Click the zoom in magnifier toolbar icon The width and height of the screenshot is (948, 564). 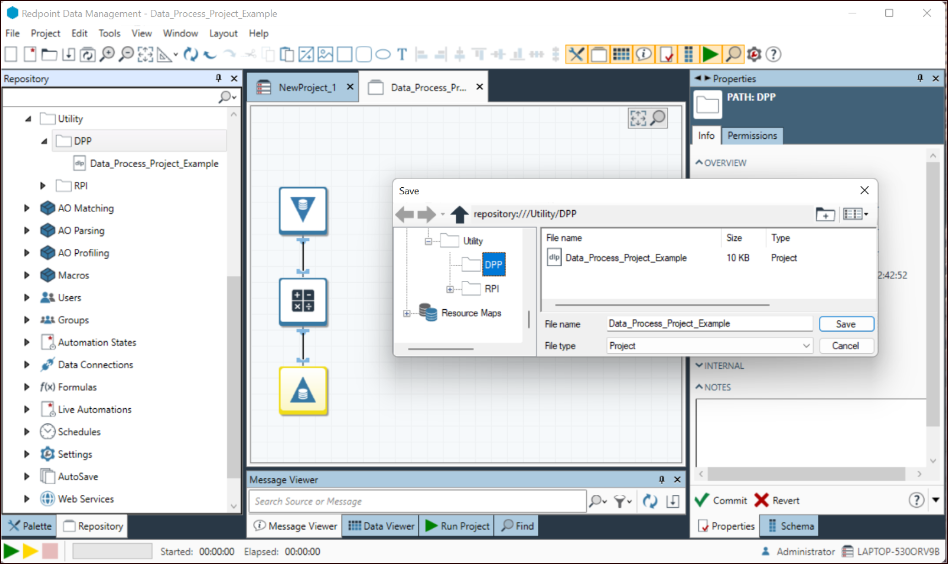(107, 54)
